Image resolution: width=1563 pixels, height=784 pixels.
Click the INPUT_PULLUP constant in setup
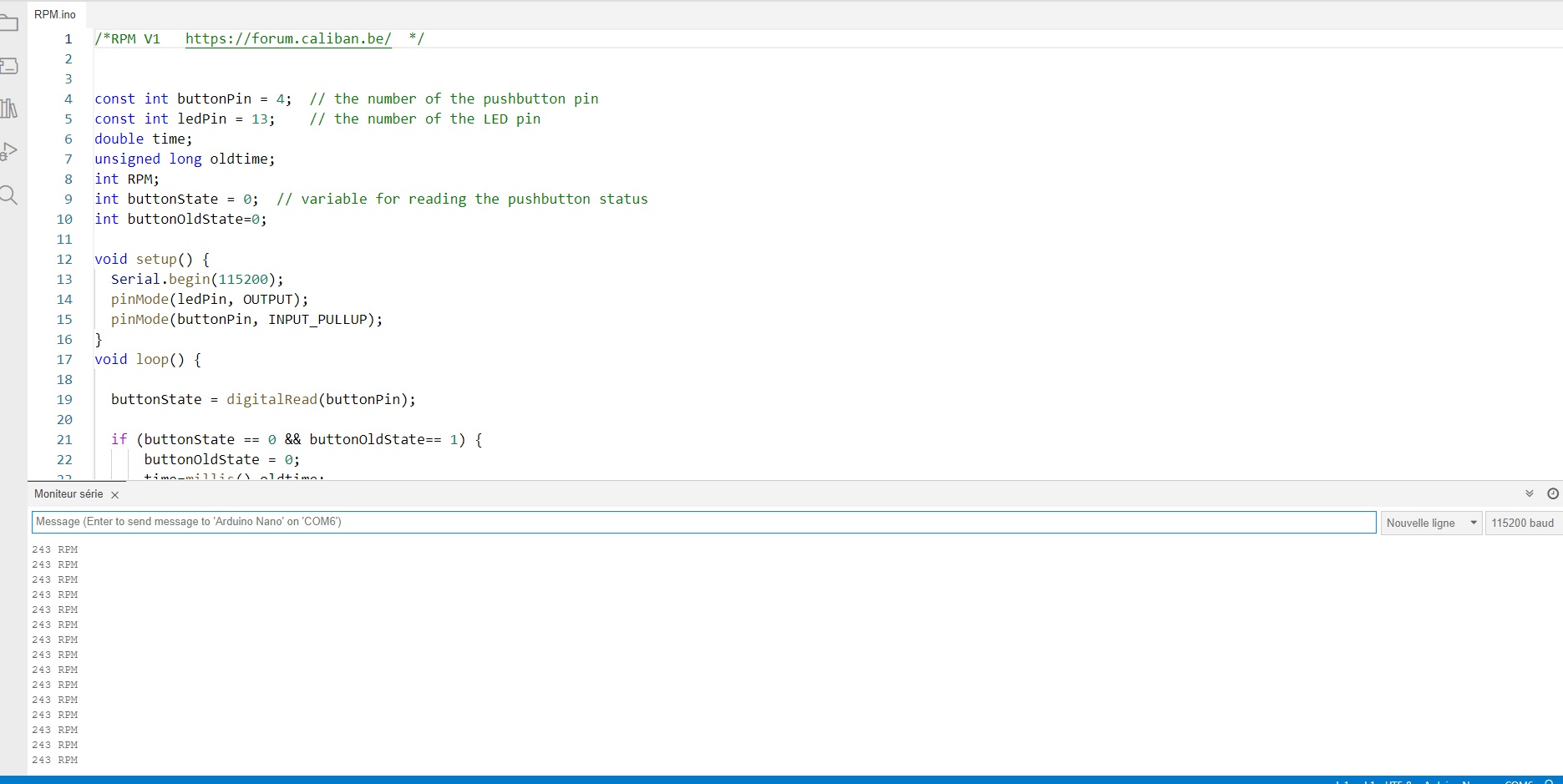pyautogui.click(x=317, y=319)
